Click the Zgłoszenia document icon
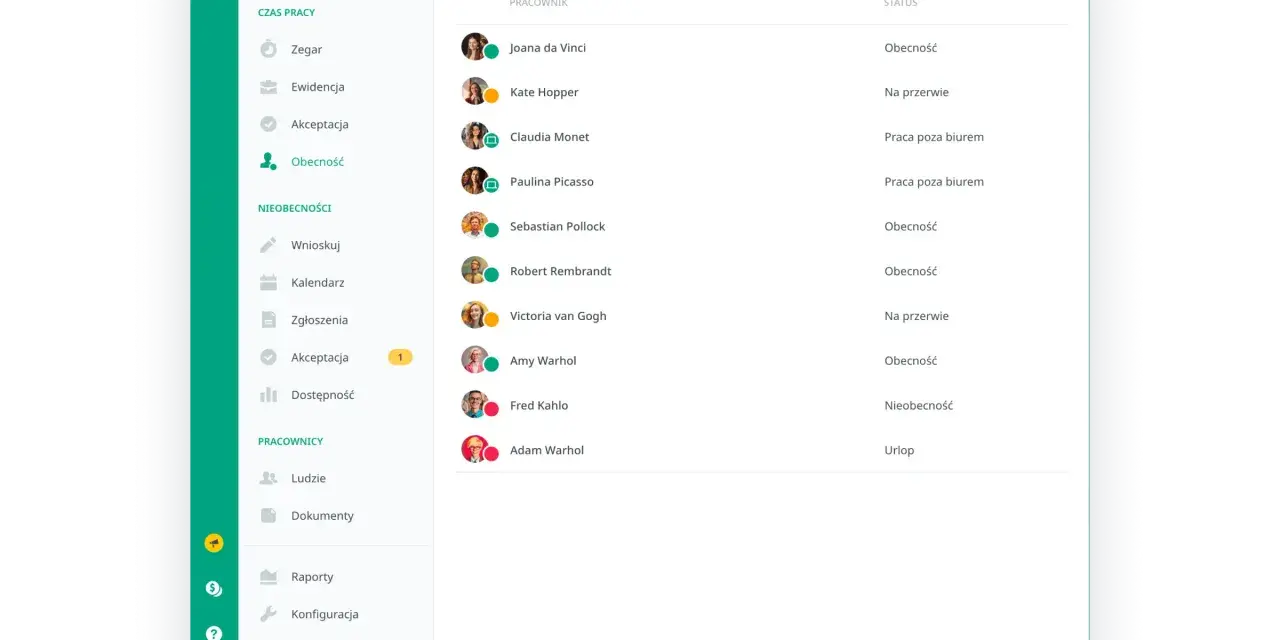 268,320
